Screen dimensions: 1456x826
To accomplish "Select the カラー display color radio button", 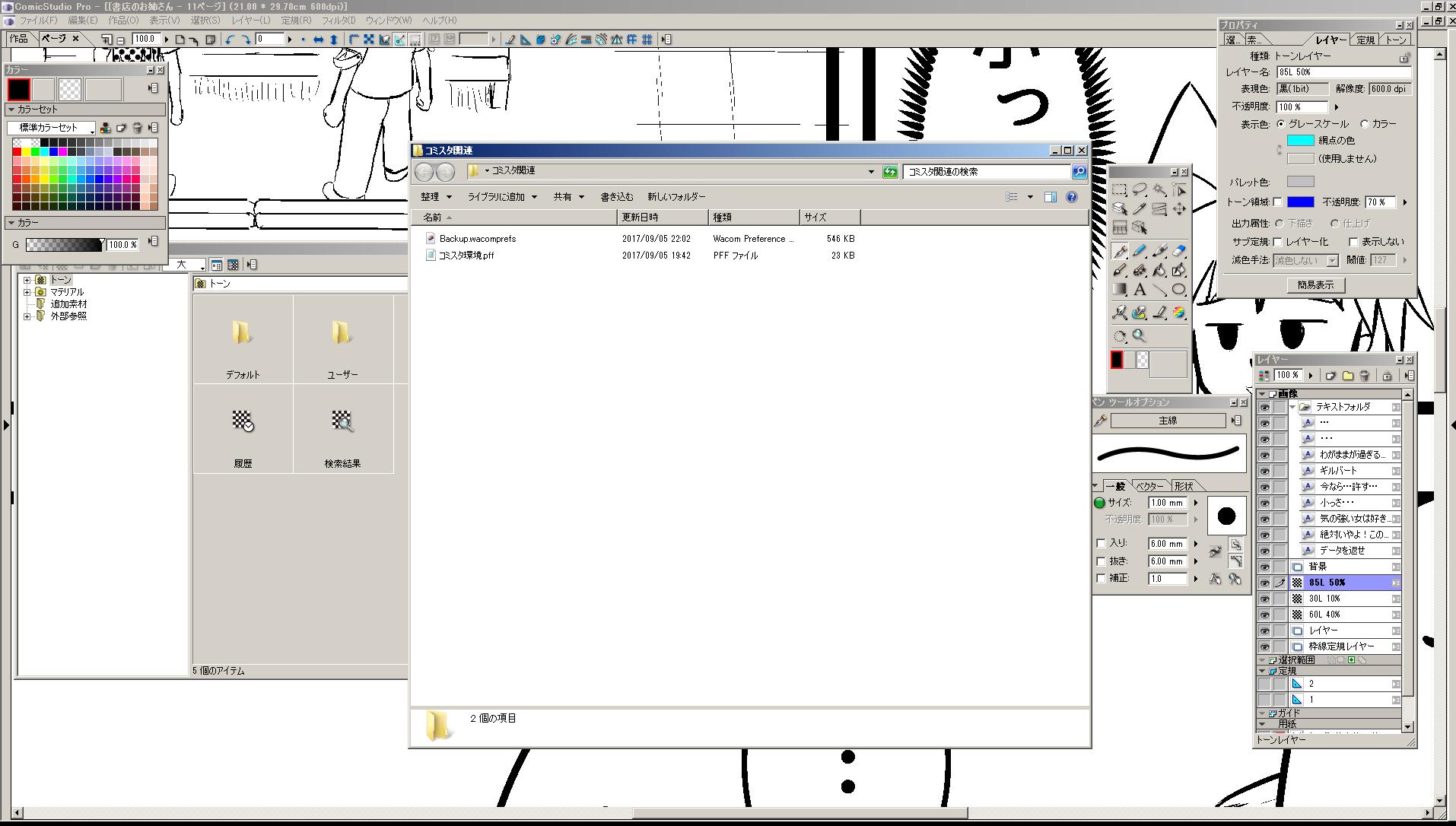I will pos(1364,124).
